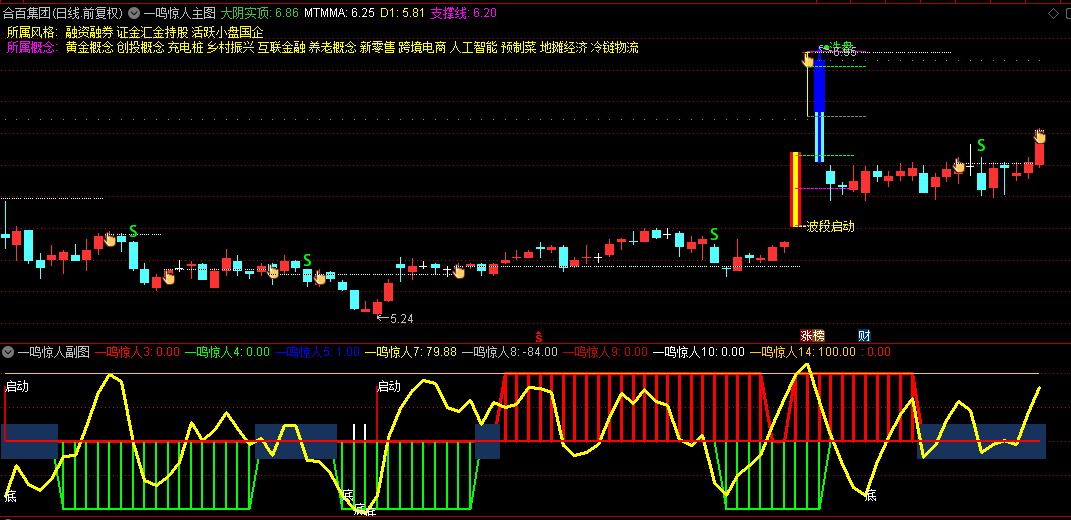This screenshot has width=1071, height=520.
Task: Click the 一鸣惊人3: 0.00 readout
Action: click(137, 353)
